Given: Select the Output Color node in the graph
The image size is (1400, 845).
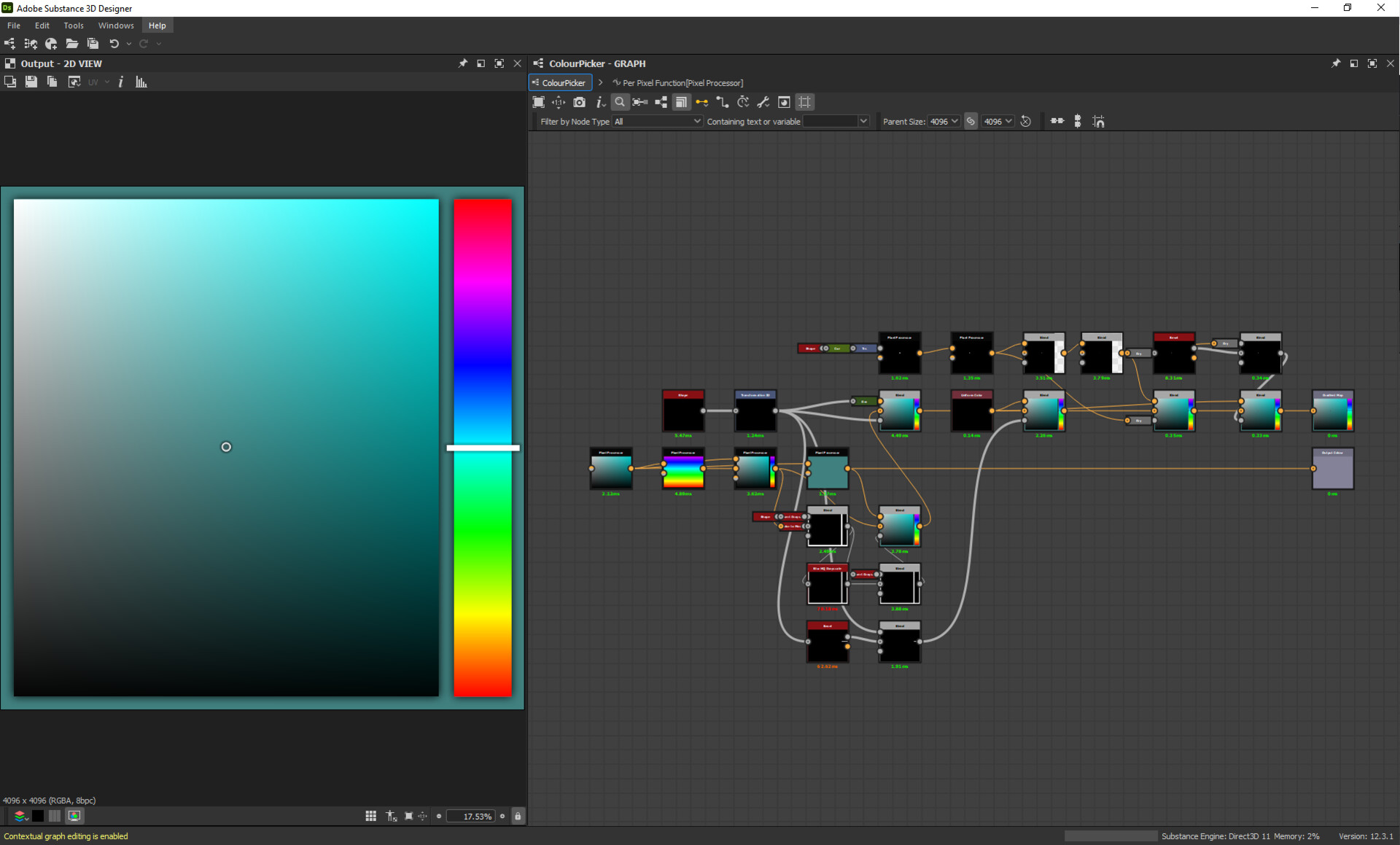Looking at the screenshot, I should point(1332,469).
